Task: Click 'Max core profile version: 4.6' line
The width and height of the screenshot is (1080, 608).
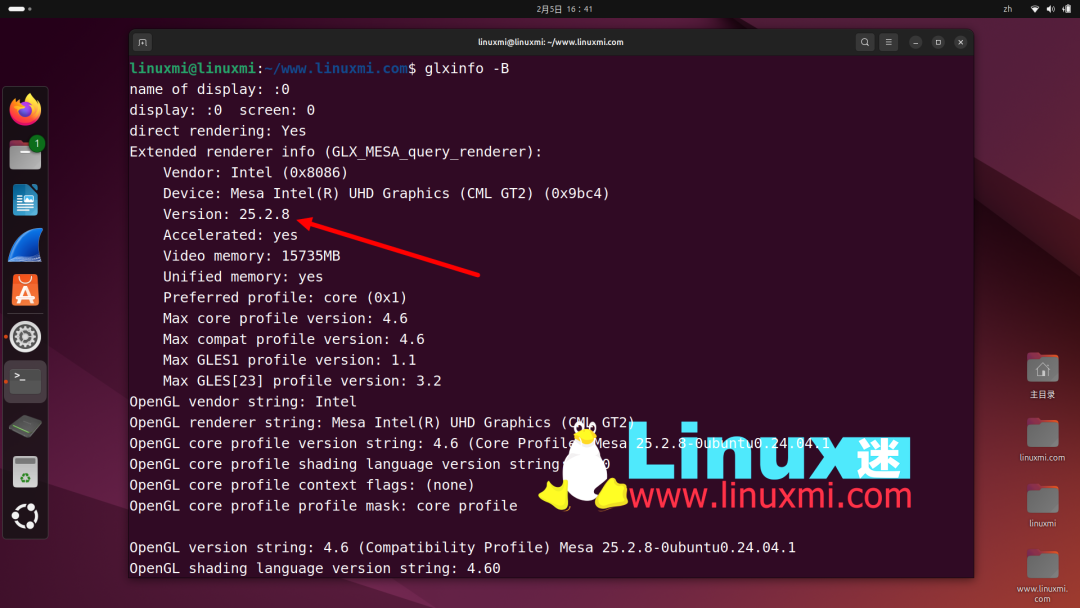Action: click(x=285, y=318)
